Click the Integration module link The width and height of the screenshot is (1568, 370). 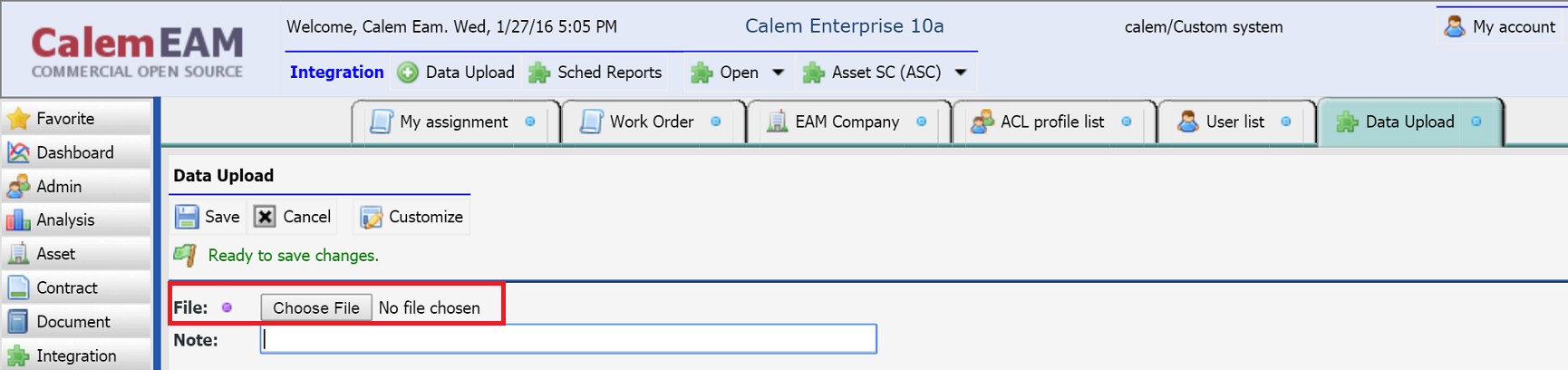click(x=337, y=73)
